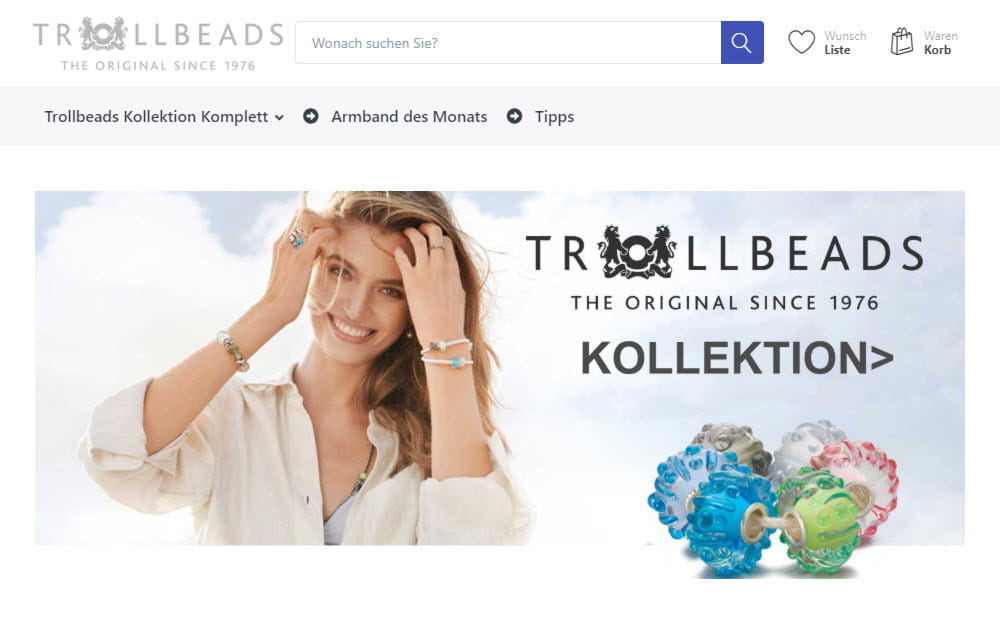
Task: Open the Tipps page
Action: (x=554, y=117)
